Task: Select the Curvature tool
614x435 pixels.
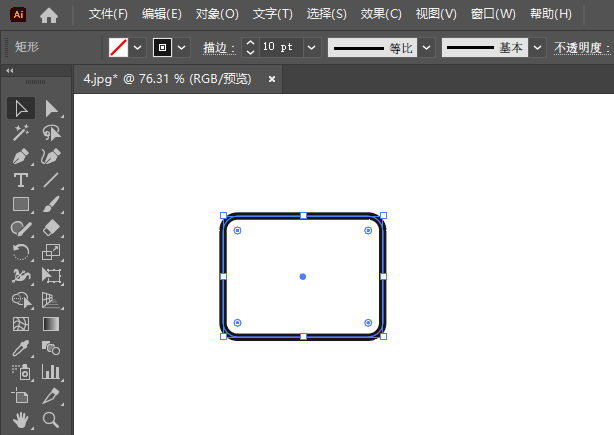Action: (51, 157)
